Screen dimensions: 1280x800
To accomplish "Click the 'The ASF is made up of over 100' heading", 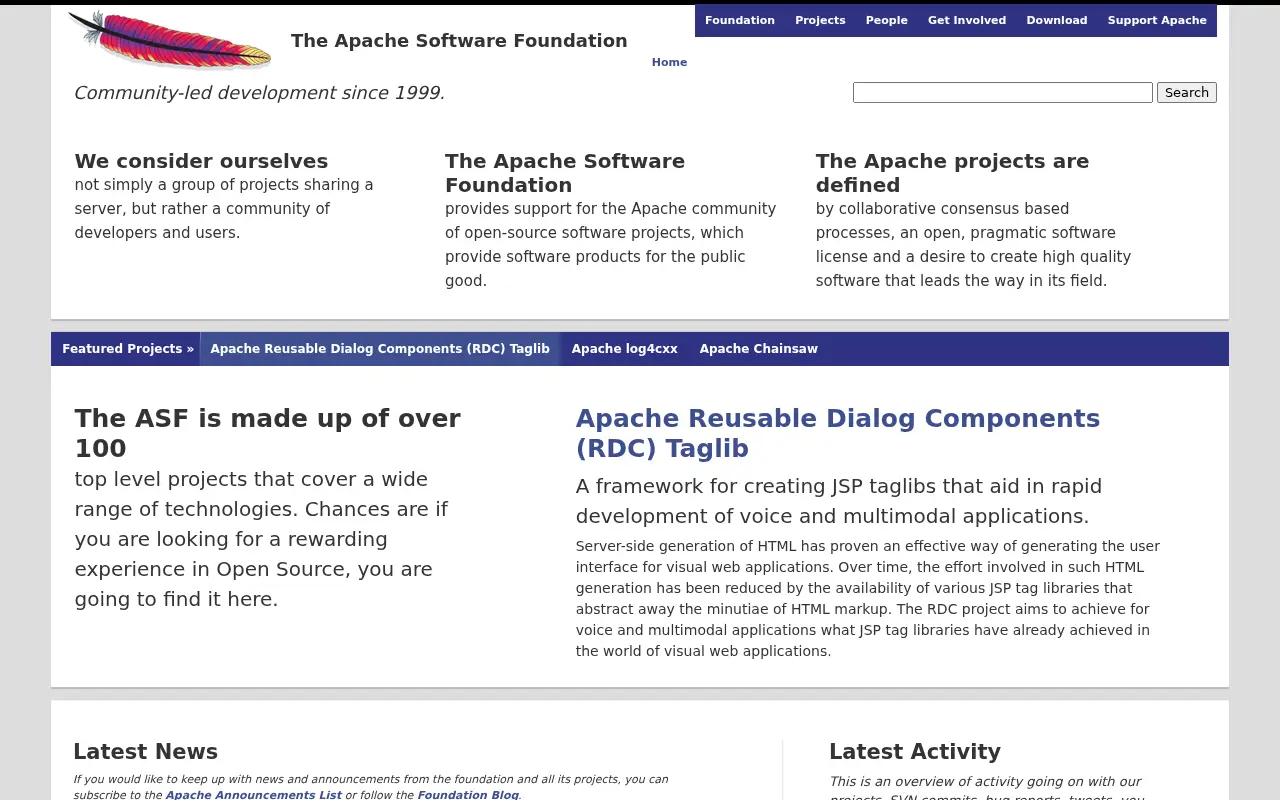I will [268, 433].
